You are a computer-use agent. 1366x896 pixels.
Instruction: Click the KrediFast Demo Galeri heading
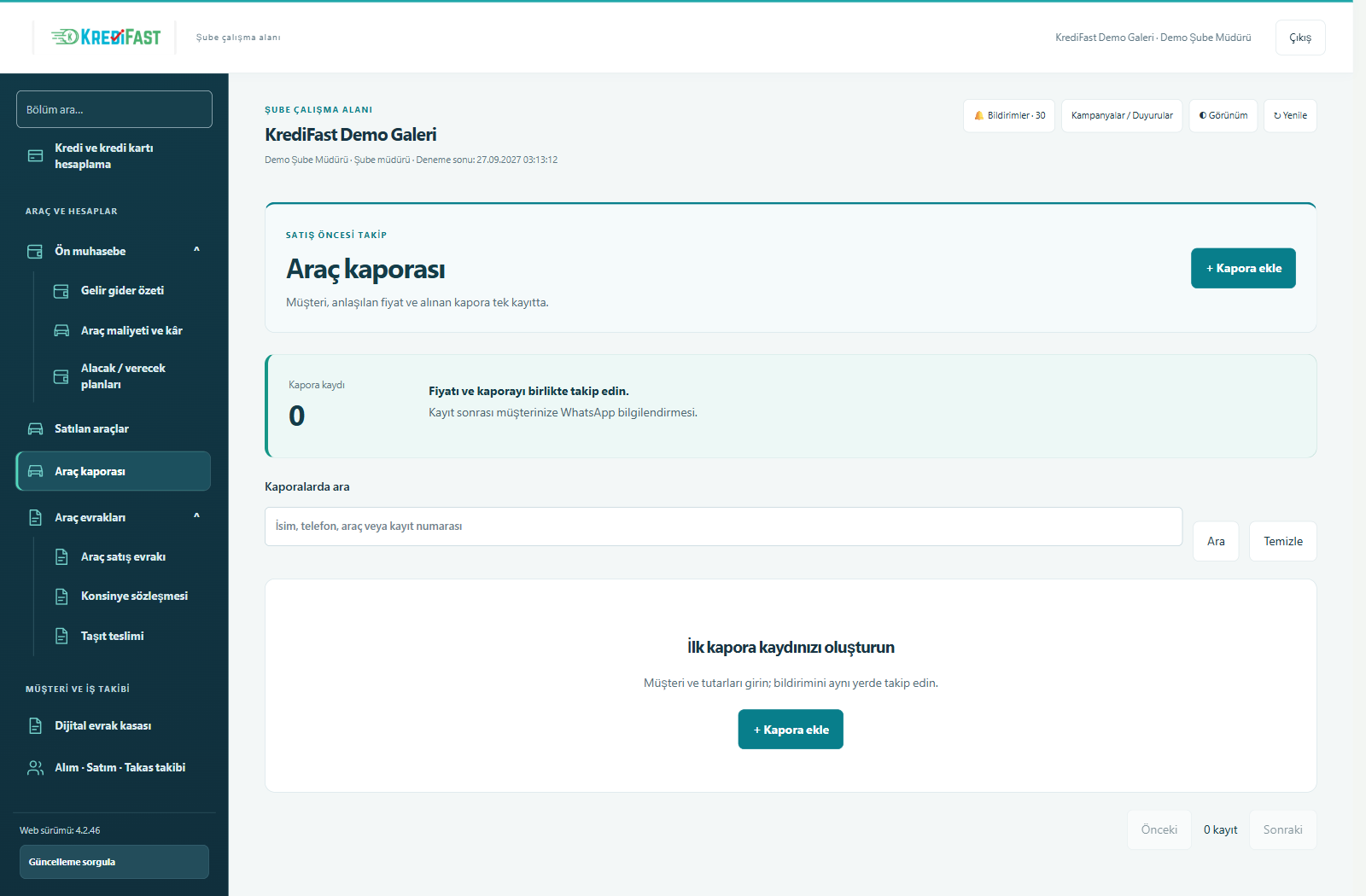(350, 135)
